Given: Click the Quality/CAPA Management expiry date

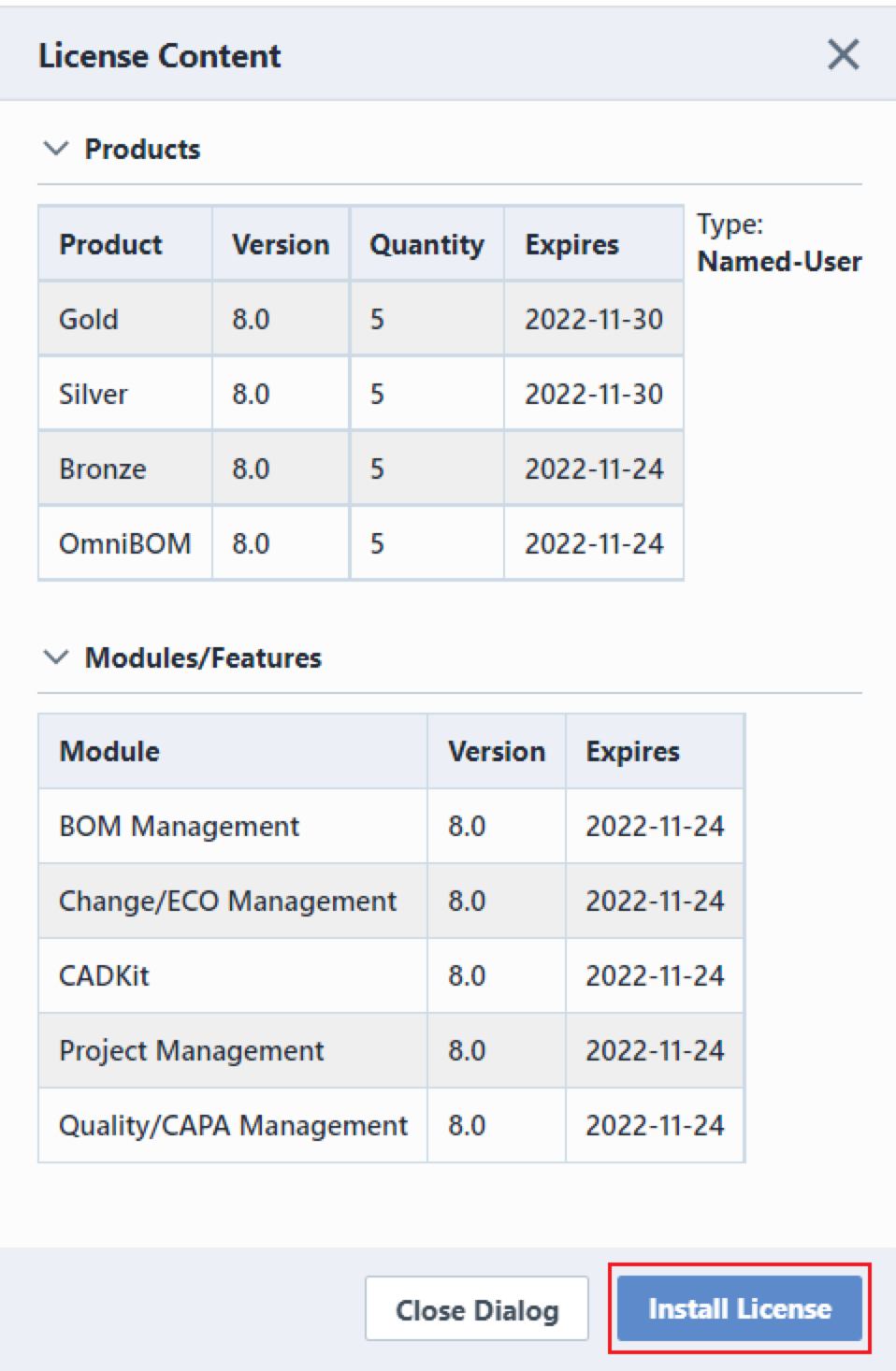Looking at the screenshot, I should pyautogui.click(x=655, y=1125).
